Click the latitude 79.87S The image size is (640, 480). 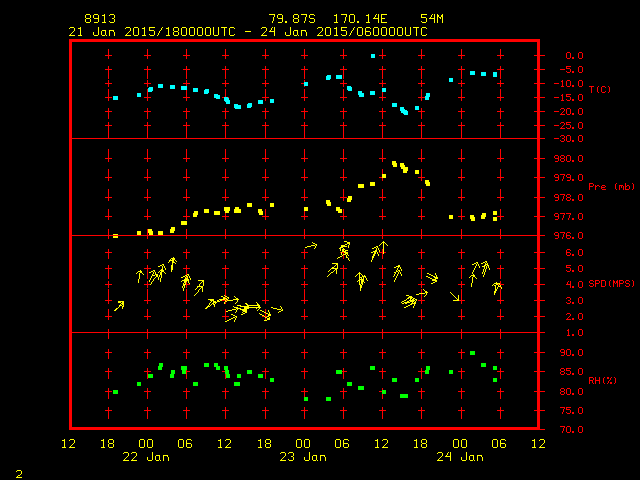coord(292,19)
